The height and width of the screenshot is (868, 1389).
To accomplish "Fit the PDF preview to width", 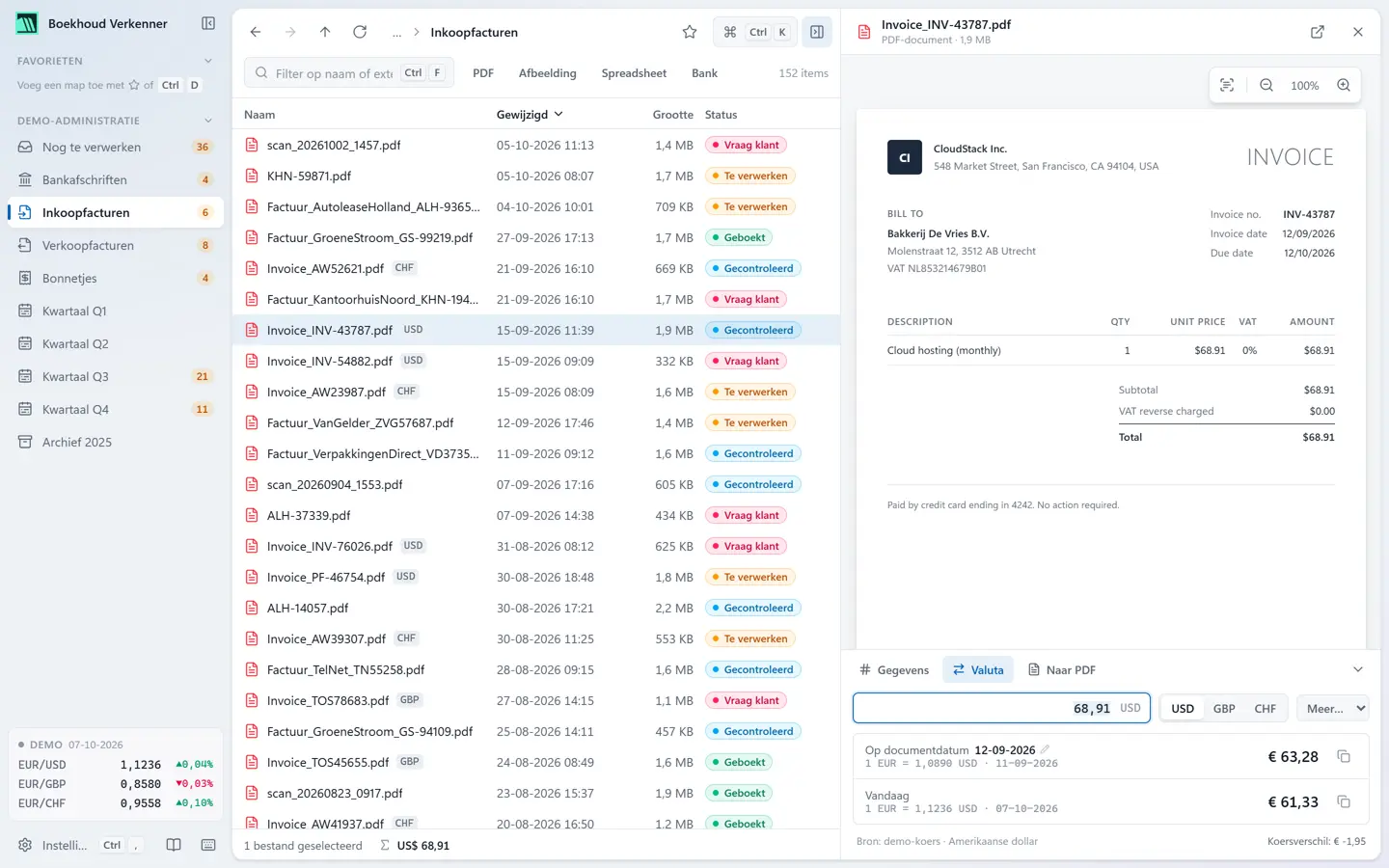I will (x=1227, y=85).
